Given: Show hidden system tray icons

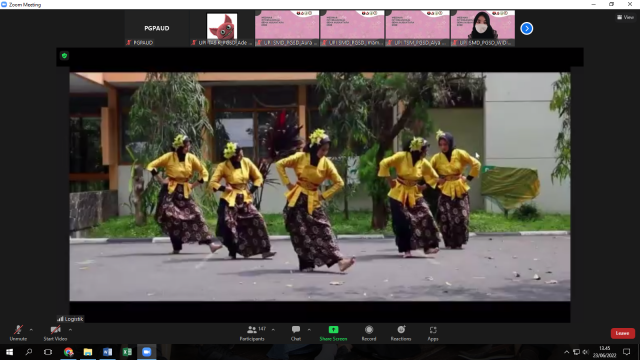Looking at the screenshot, I should [567, 352].
